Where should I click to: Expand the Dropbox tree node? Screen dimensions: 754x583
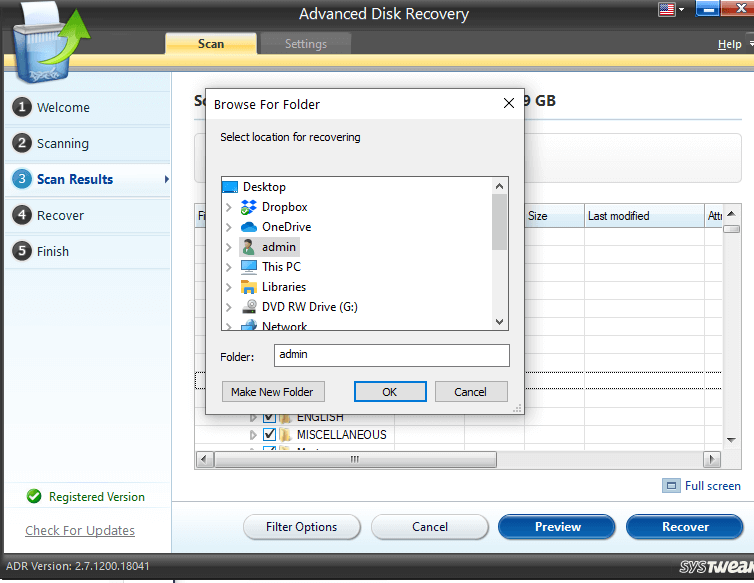229,207
